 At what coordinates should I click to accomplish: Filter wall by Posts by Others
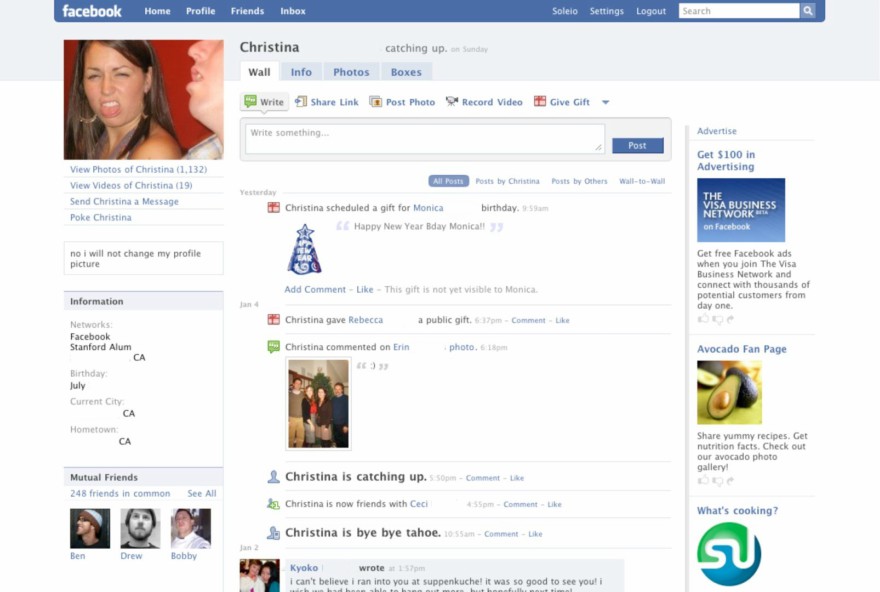581,181
